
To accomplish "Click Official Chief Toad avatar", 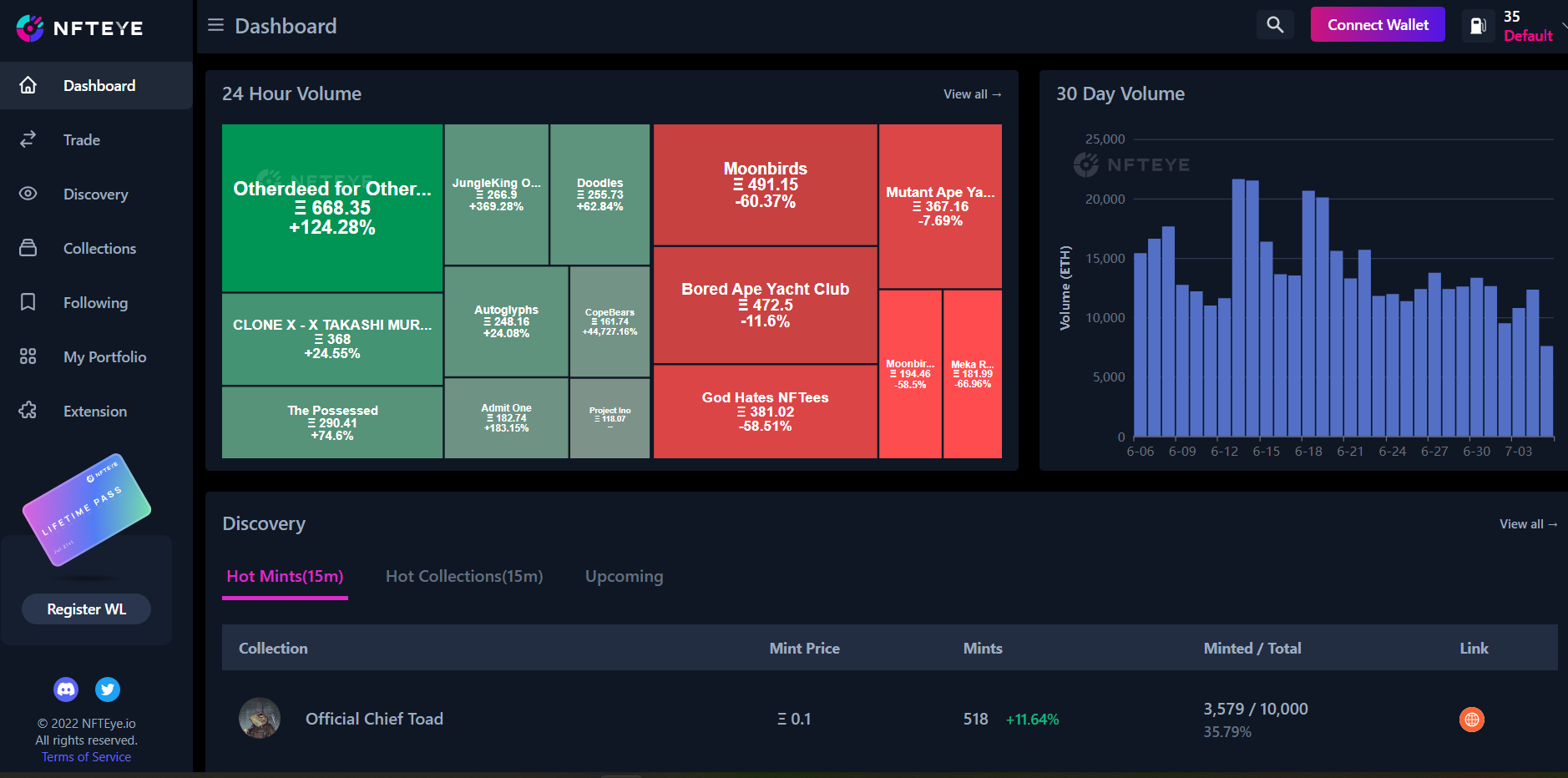I will pos(260,718).
